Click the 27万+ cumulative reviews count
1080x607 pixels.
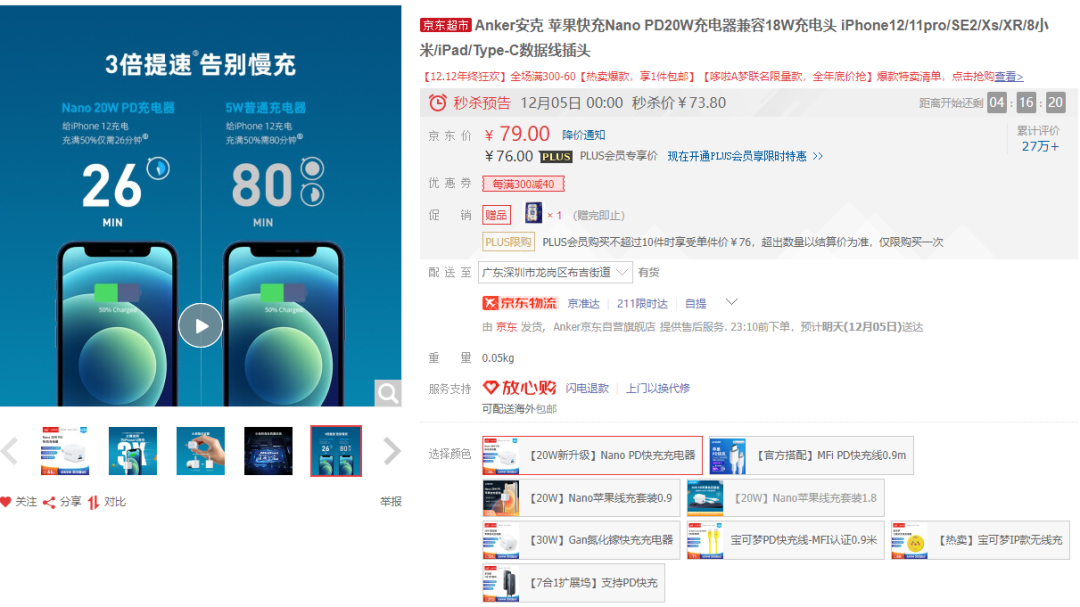click(x=1040, y=146)
